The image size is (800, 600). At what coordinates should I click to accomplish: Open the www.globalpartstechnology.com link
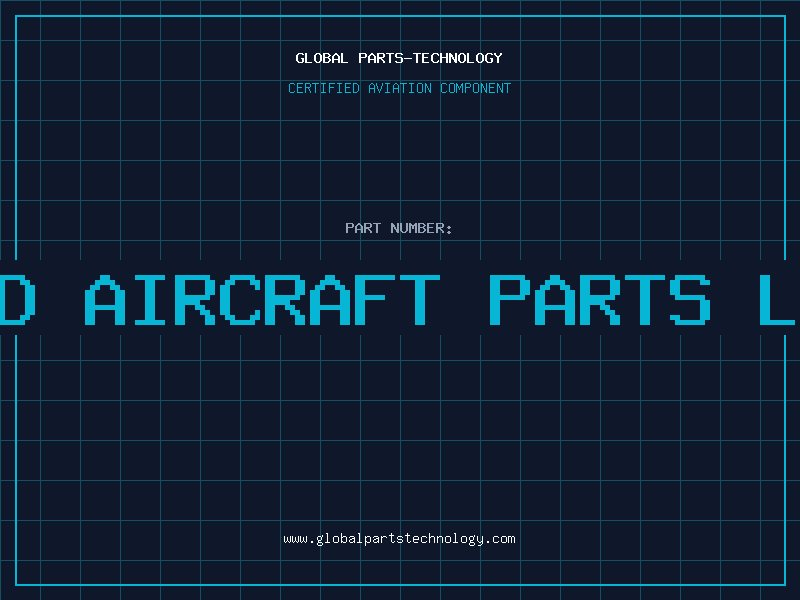tap(399, 539)
